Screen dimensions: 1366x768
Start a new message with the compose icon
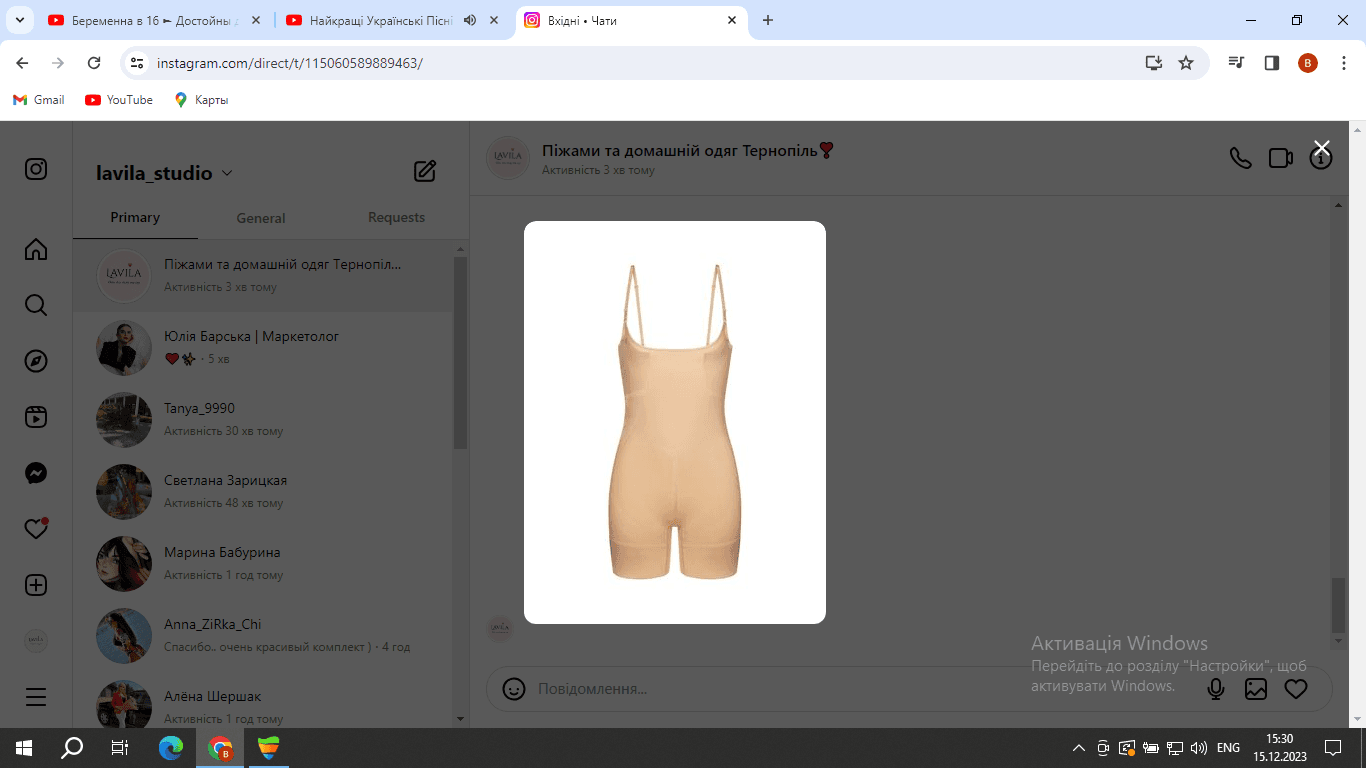point(425,171)
